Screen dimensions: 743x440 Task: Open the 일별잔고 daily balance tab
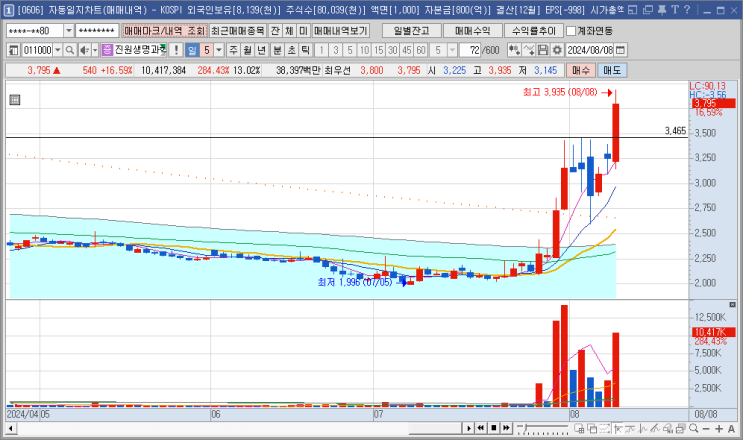point(411,31)
